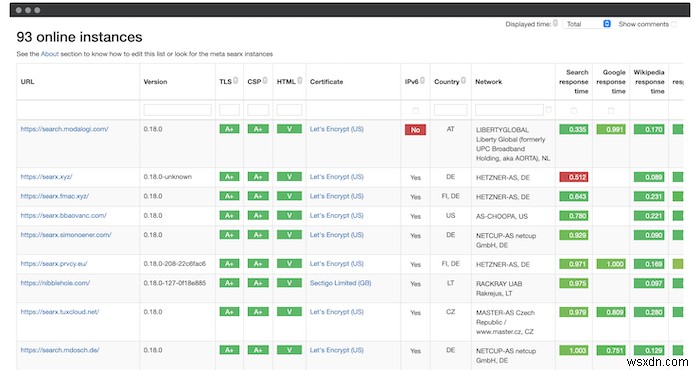Click the red No IPv6 badge

pos(415,130)
